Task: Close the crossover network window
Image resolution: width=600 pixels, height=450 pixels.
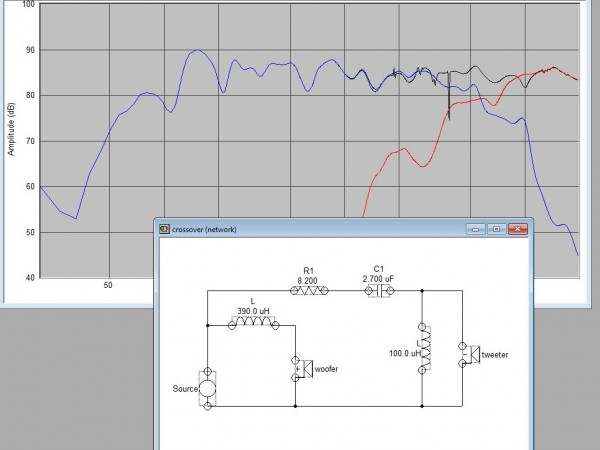Action: click(x=516, y=229)
